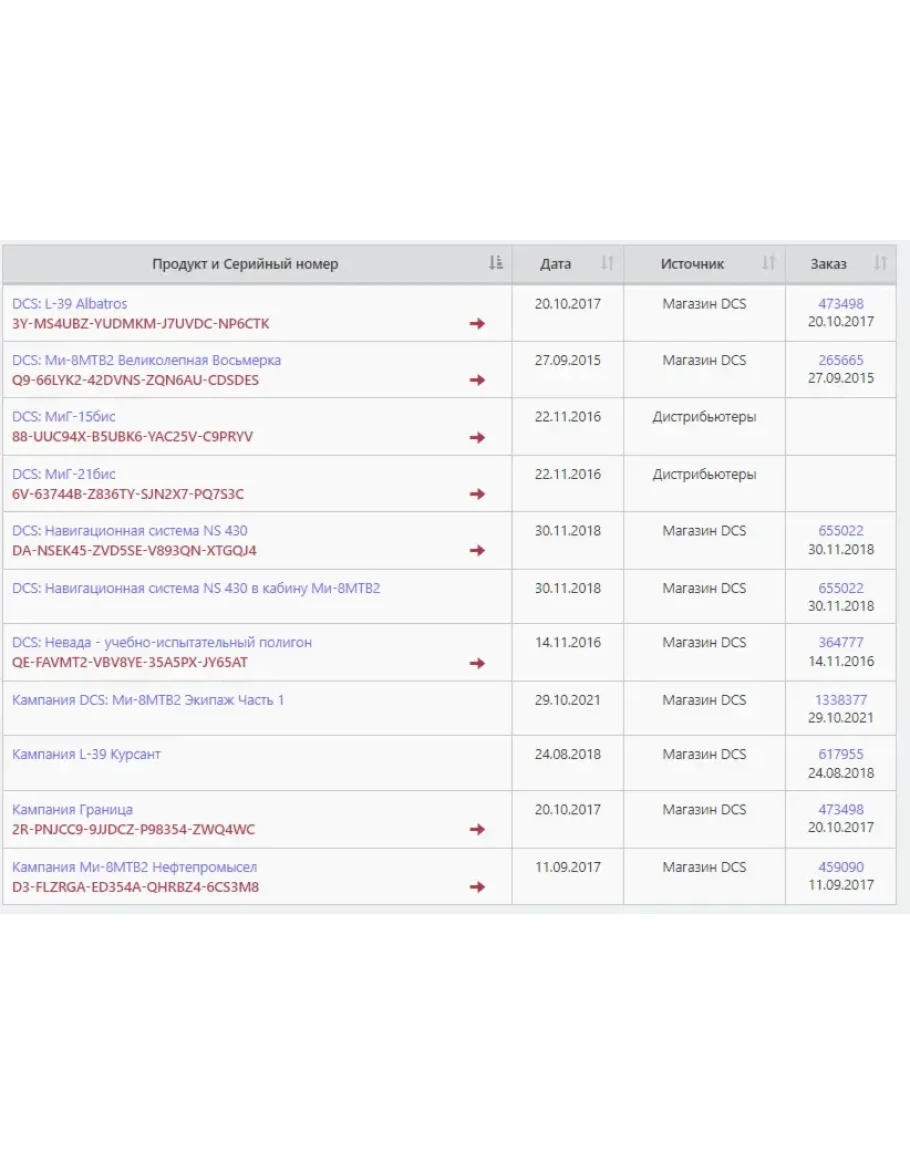The width and height of the screenshot is (910, 1155).
Task: Click red arrow in Невада полигон row
Action: pos(477,663)
